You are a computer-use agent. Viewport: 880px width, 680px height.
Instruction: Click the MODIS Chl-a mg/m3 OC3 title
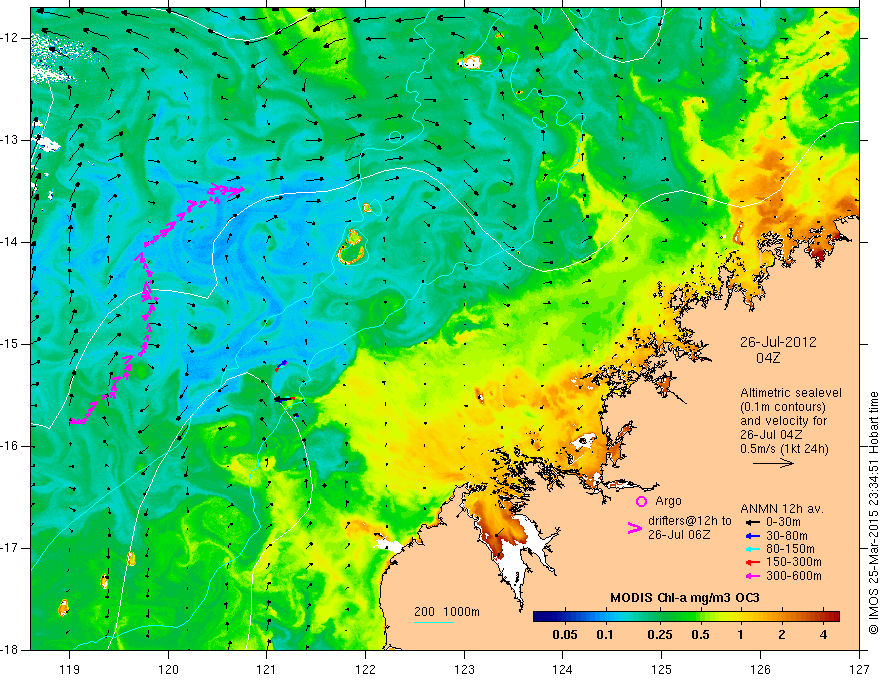tap(685, 598)
